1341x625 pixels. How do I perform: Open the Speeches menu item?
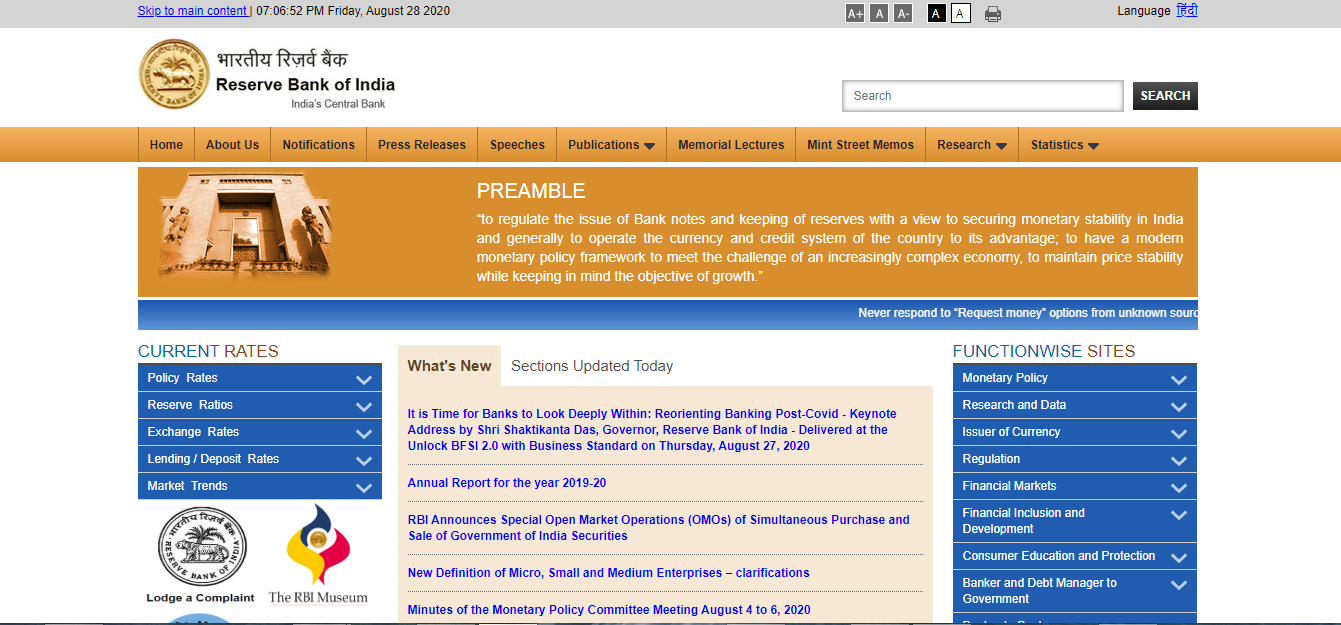[x=517, y=145]
